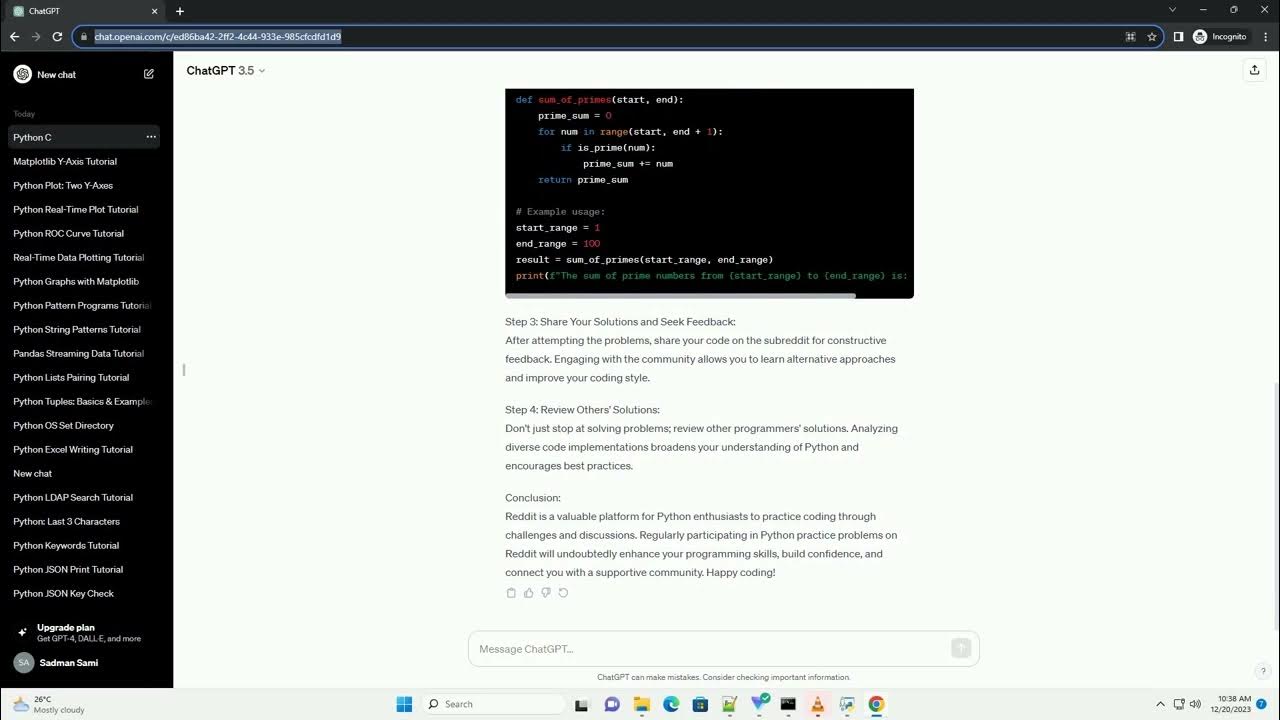Open Google Chrome from the taskbar

click(876, 704)
